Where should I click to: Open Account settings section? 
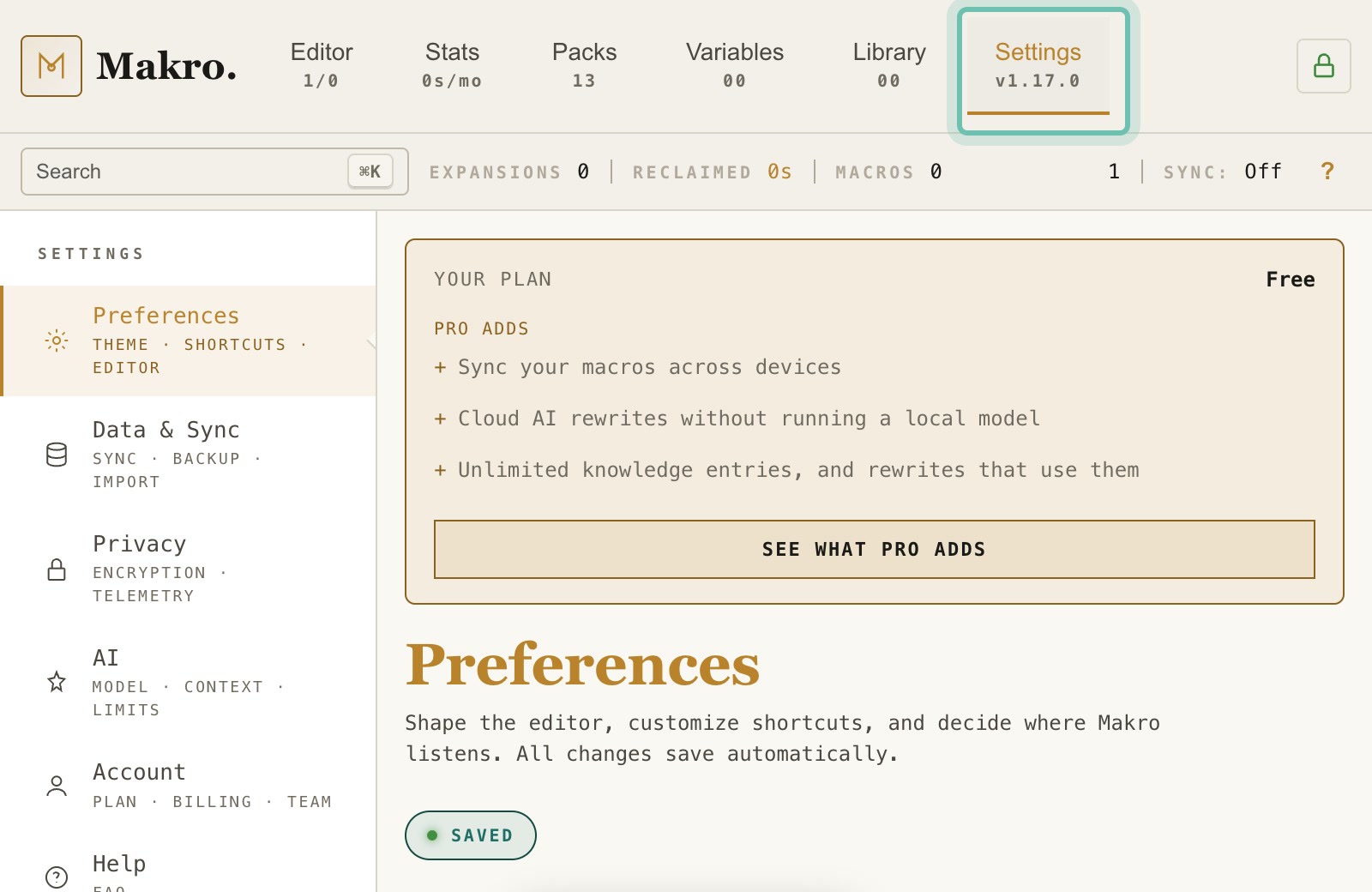pyautogui.click(x=189, y=786)
